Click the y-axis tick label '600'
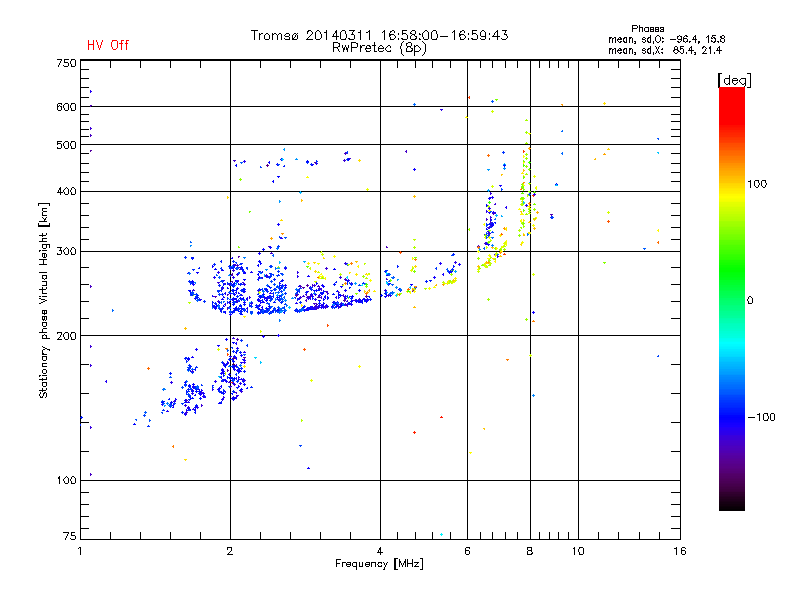Image resolution: width=800 pixels, height=600 pixels. click(x=66, y=107)
